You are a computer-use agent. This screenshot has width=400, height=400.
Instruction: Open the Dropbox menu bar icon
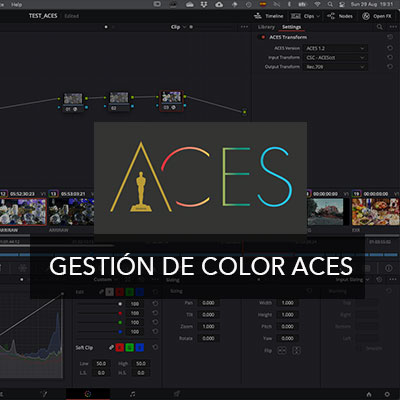pyautogui.click(x=203, y=4)
